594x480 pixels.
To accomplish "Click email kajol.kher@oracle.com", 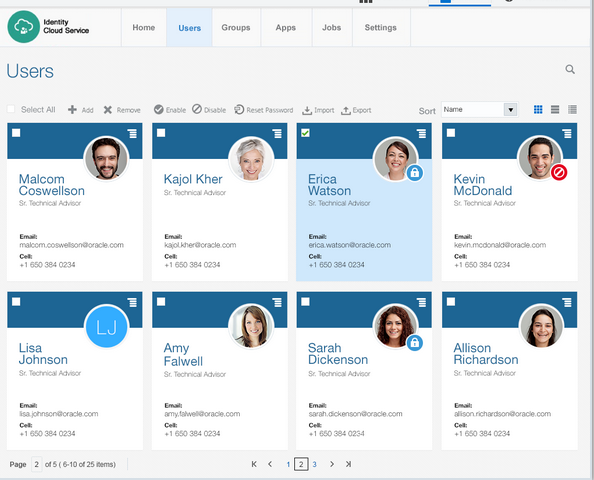I will tap(200, 245).
